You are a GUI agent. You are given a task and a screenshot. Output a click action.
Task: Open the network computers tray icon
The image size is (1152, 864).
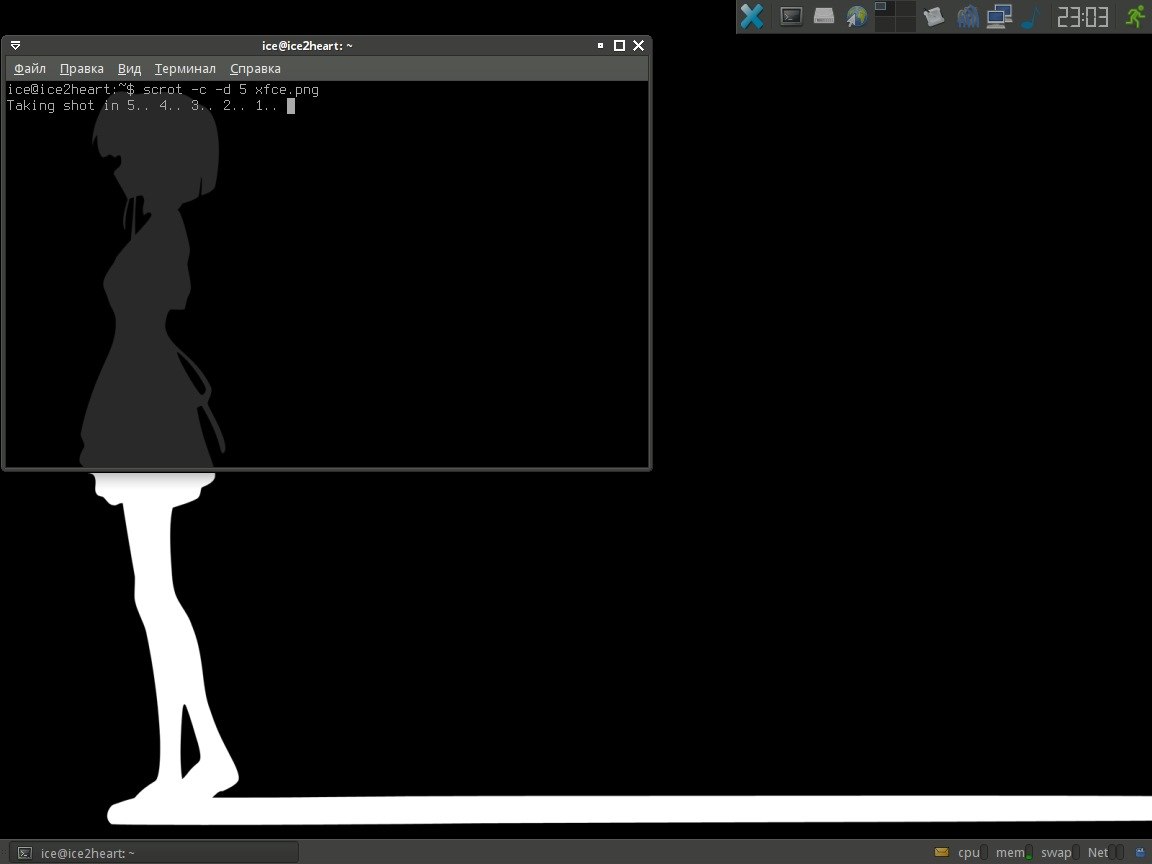[999, 16]
